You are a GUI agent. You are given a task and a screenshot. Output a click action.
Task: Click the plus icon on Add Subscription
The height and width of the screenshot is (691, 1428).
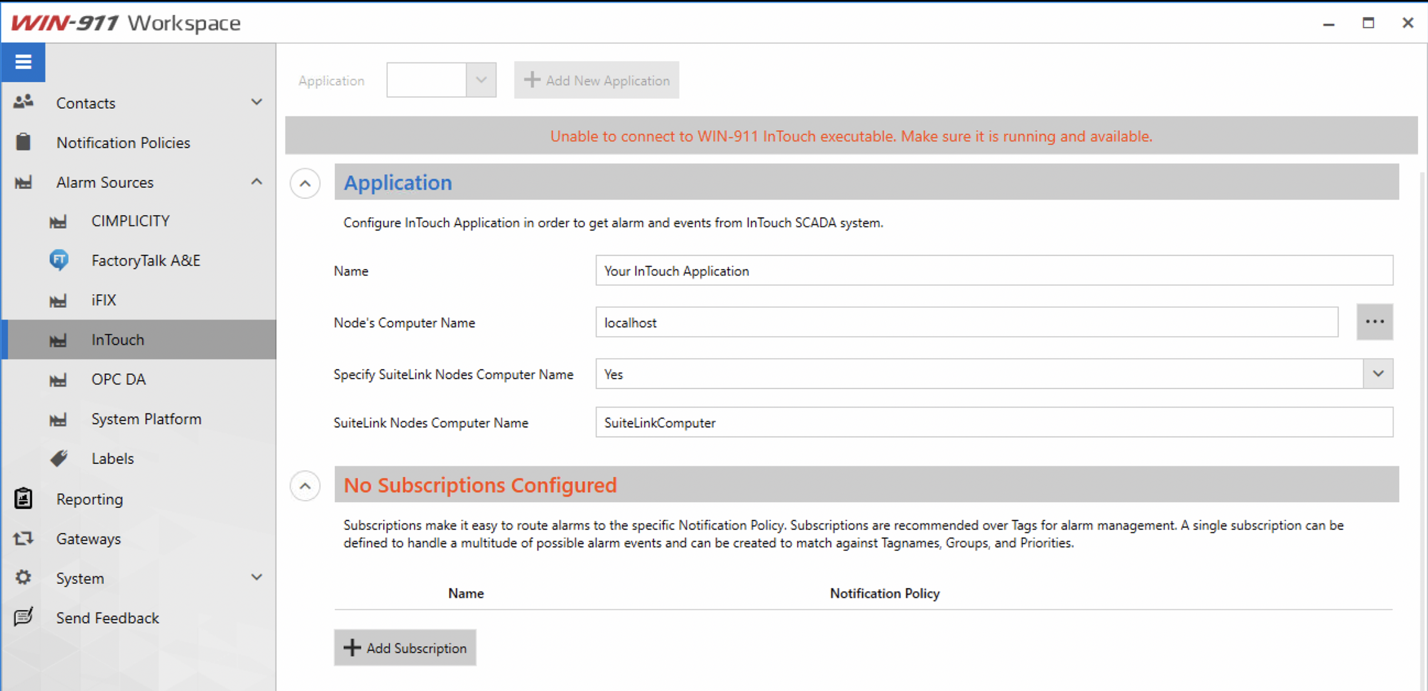[352, 648]
